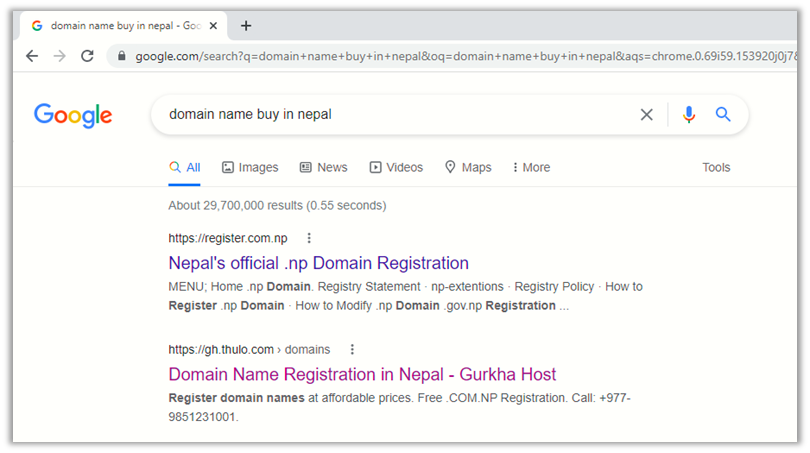Submit search with magnifier icon

click(x=723, y=114)
